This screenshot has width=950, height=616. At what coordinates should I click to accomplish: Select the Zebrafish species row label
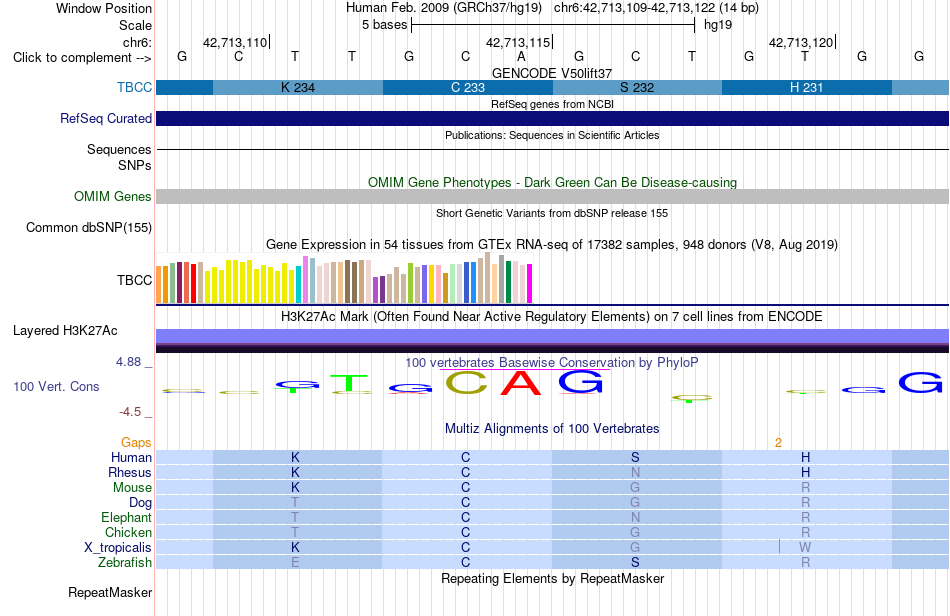click(x=125, y=562)
